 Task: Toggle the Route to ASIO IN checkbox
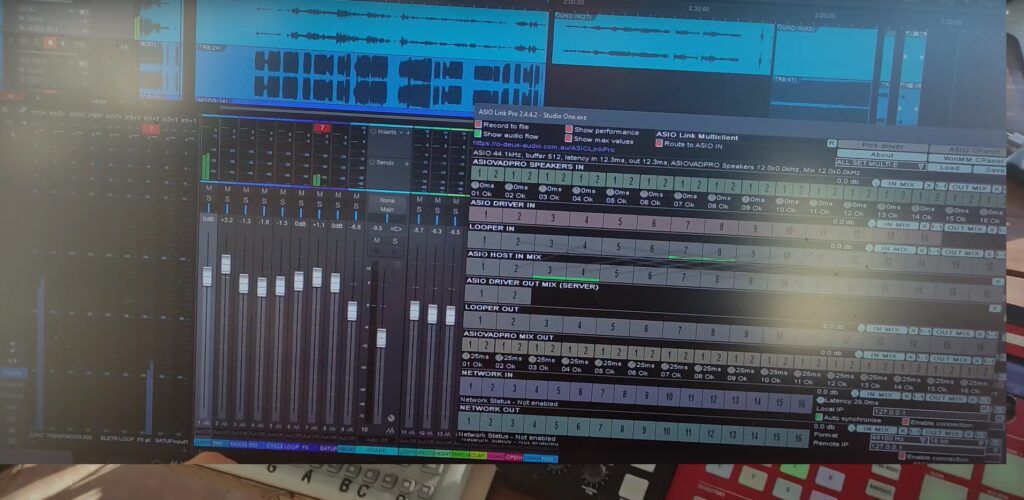coord(659,144)
